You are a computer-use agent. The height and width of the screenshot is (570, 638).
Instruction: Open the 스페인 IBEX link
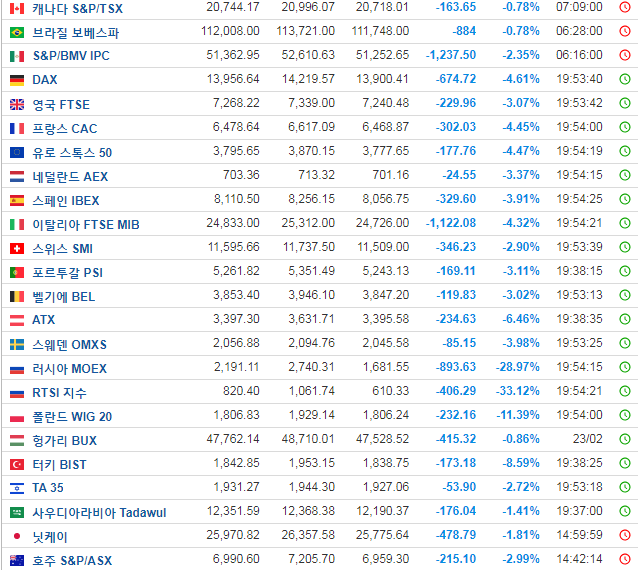(x=66, y=201)
